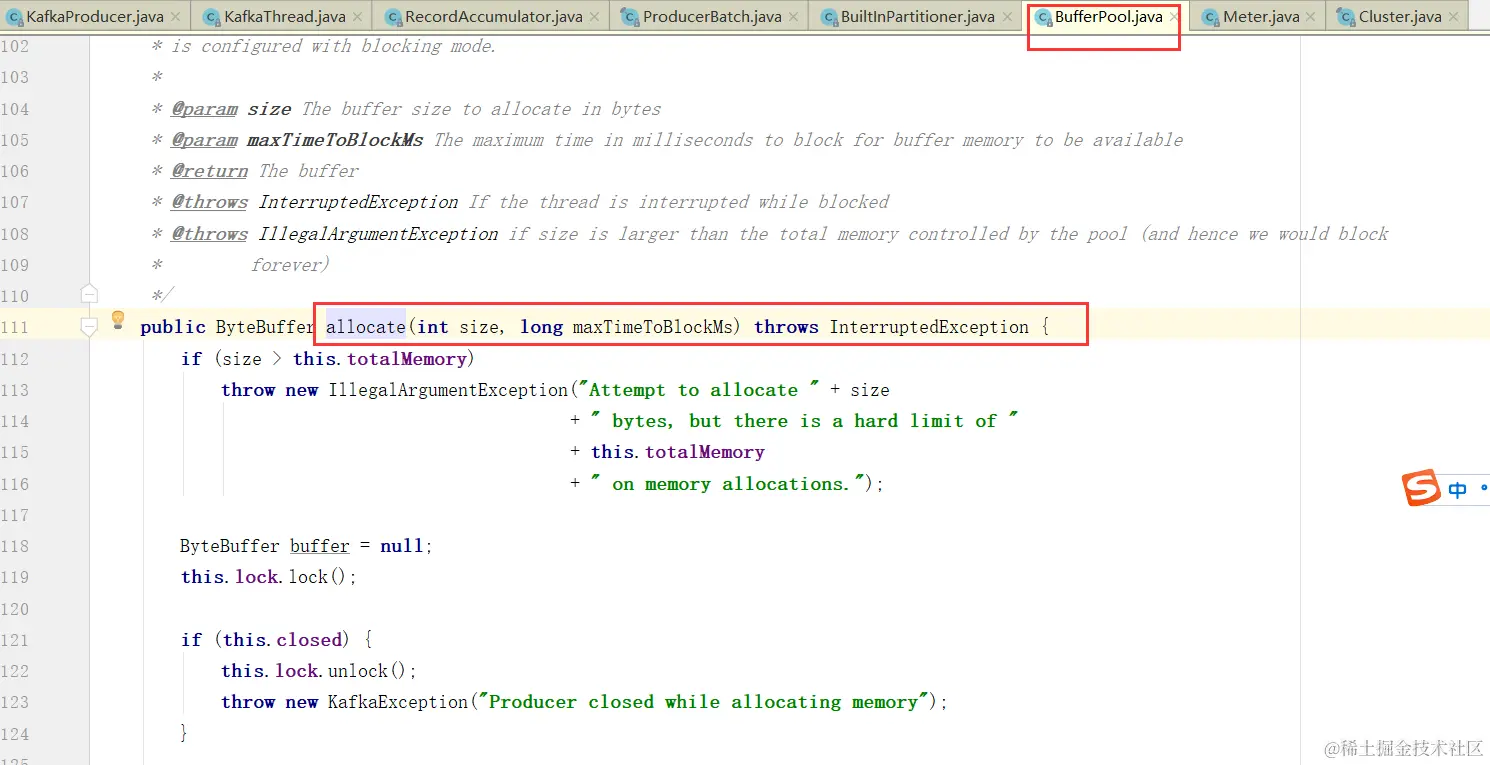Viewport: 1490px width, 765px height.
Task: Click IllegalArgumentException on line 113
Action: [448, 390]
